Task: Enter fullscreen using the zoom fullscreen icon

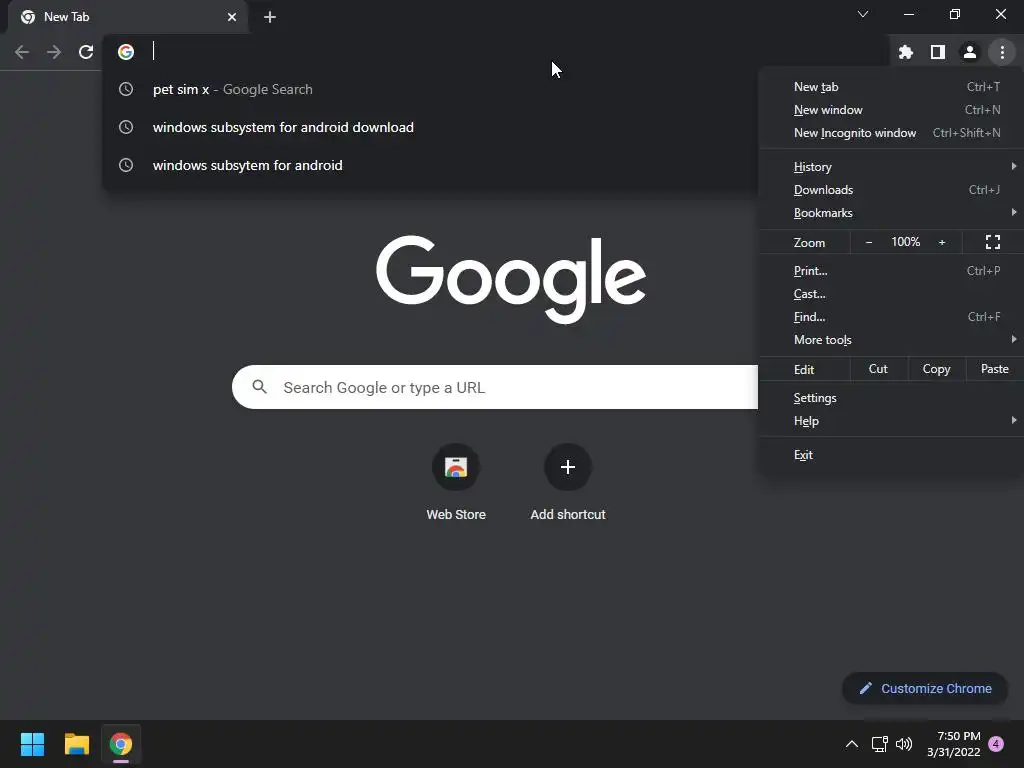Action: [x=993, y=242]
